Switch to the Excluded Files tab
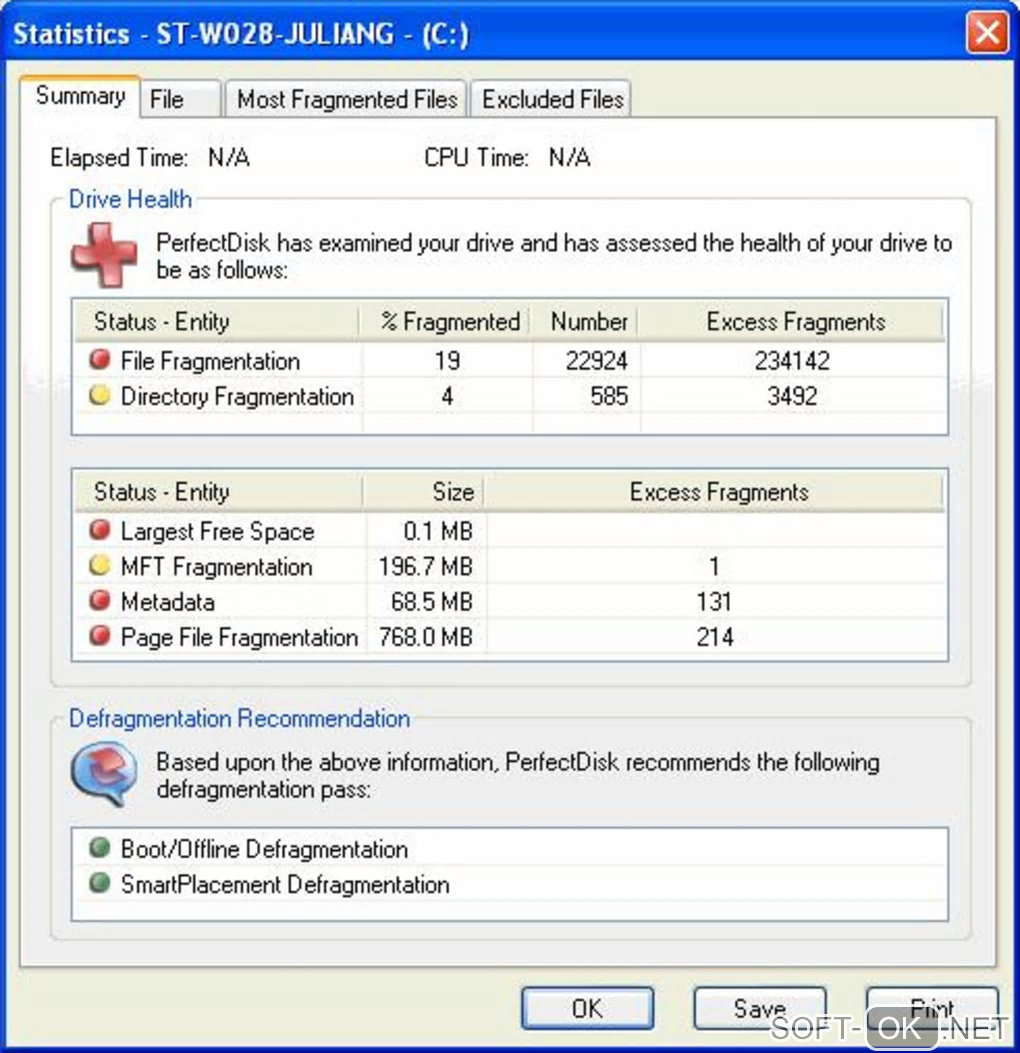1020x1053 pixels. point(552,99)
